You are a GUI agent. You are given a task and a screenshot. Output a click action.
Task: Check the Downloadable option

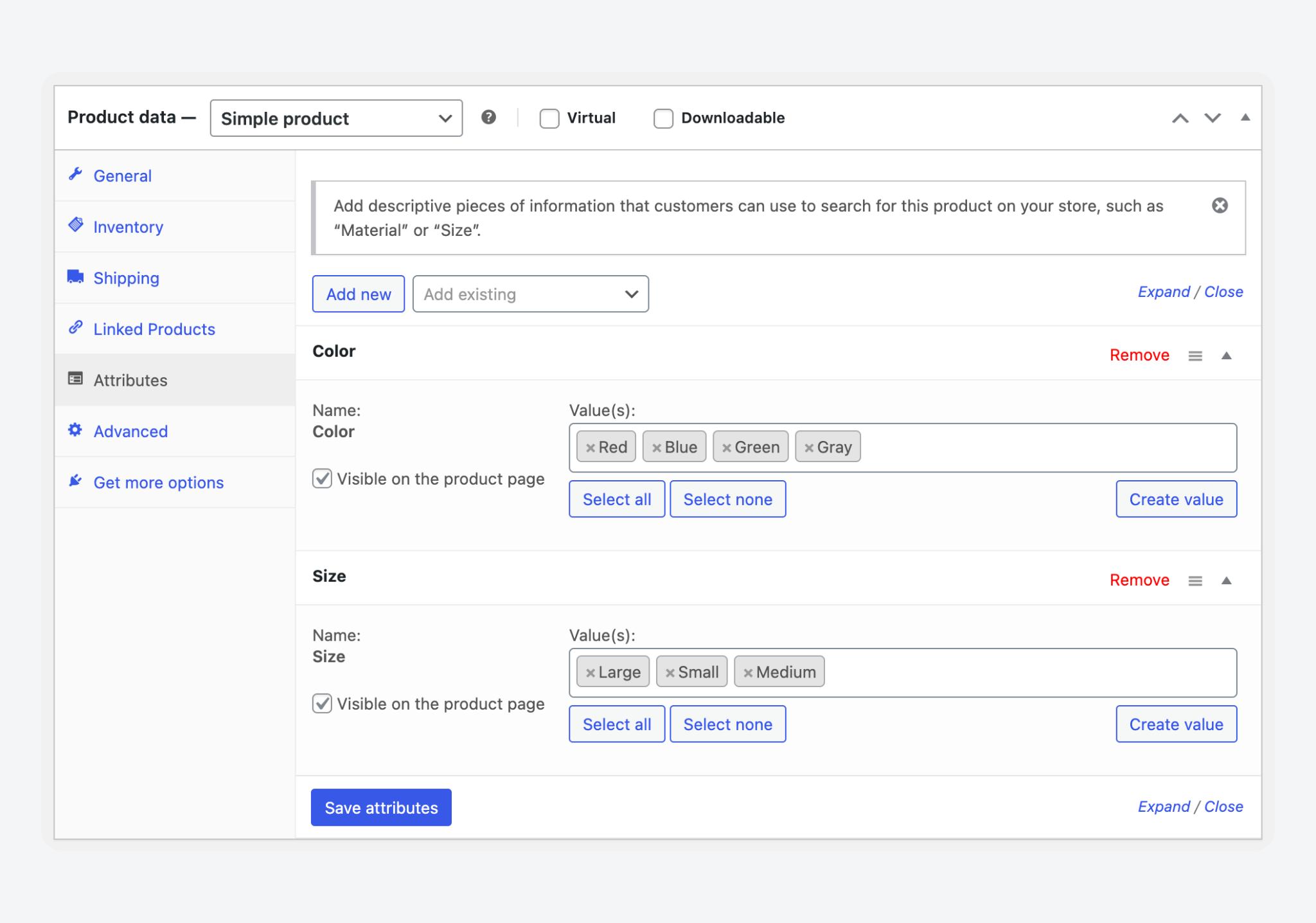click(663, 118)
